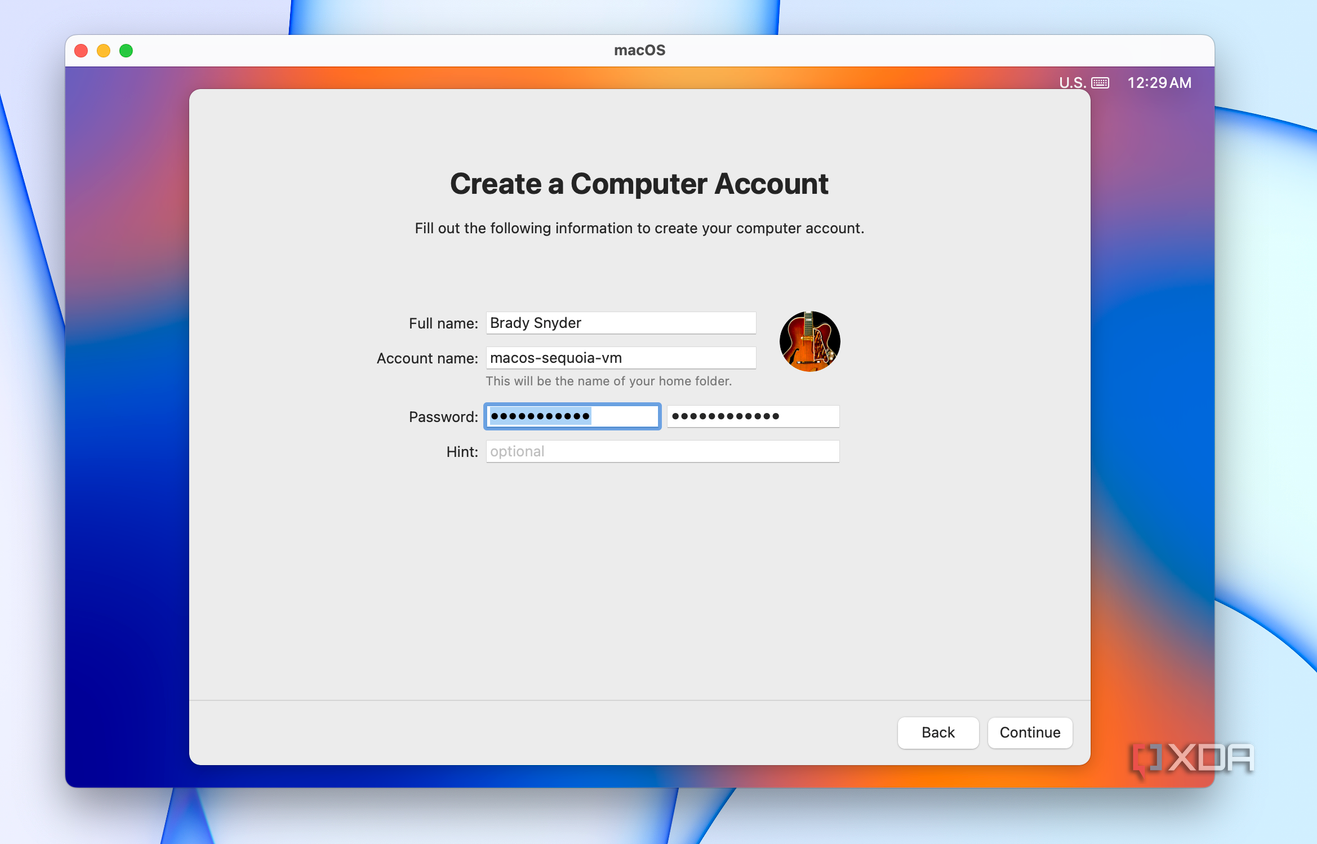Click the 'Password:' label
Viewport: 1317px width, 844px height.
[x=443, y=417]
